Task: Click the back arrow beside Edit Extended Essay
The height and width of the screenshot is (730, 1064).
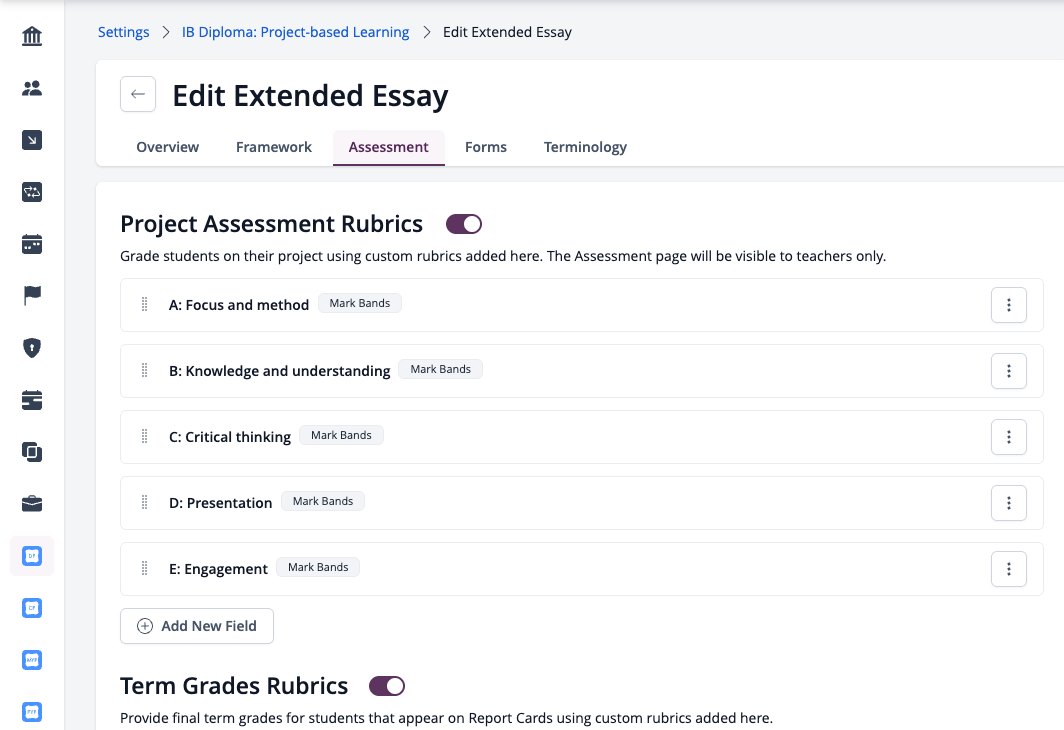Action: (x=138, y=94)
